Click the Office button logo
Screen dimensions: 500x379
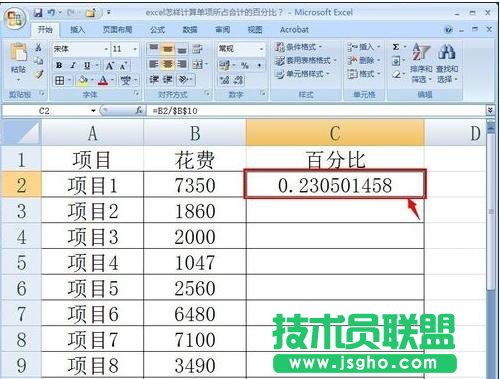click(15, 19)
